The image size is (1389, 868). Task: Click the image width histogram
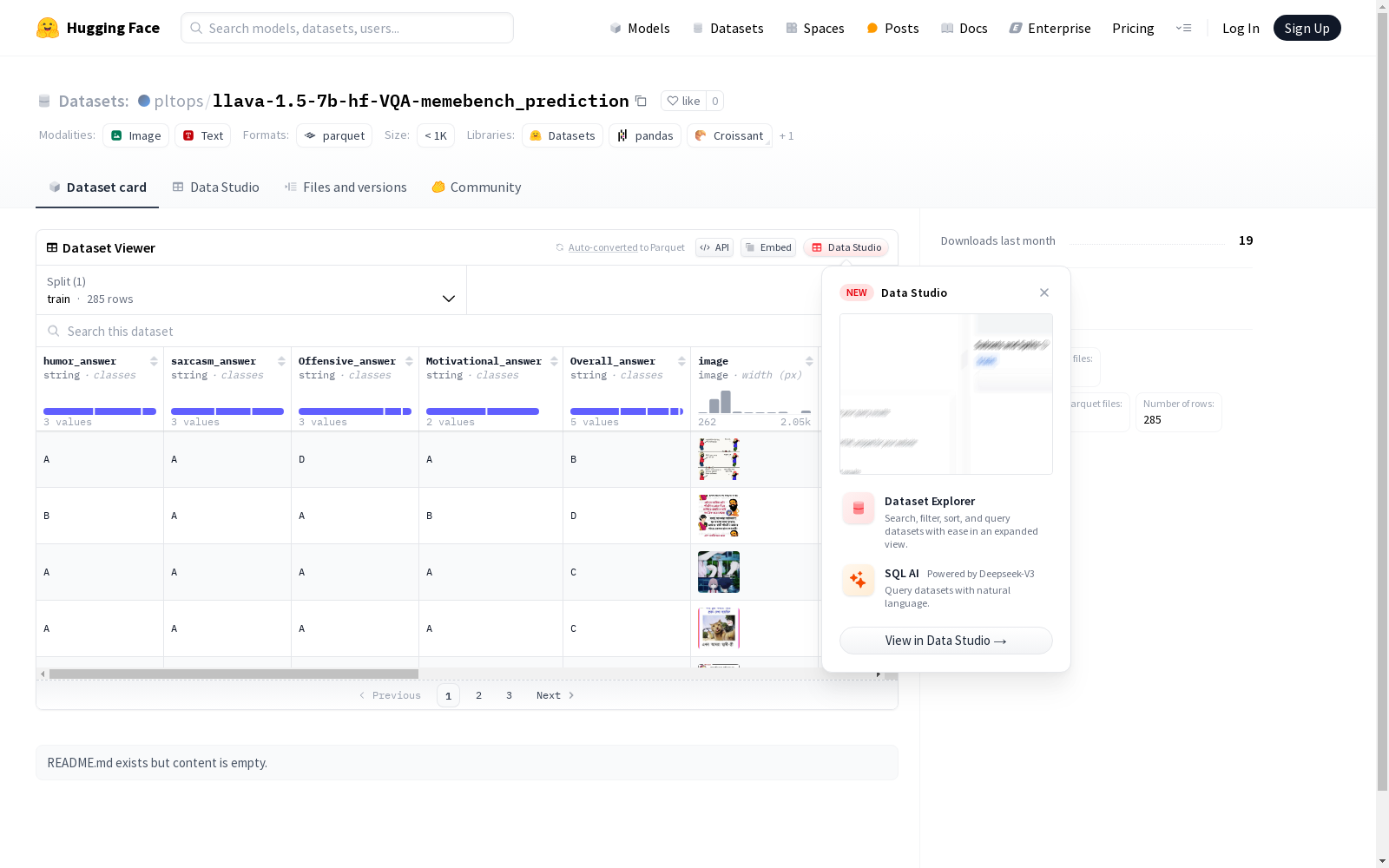point(754,401)
